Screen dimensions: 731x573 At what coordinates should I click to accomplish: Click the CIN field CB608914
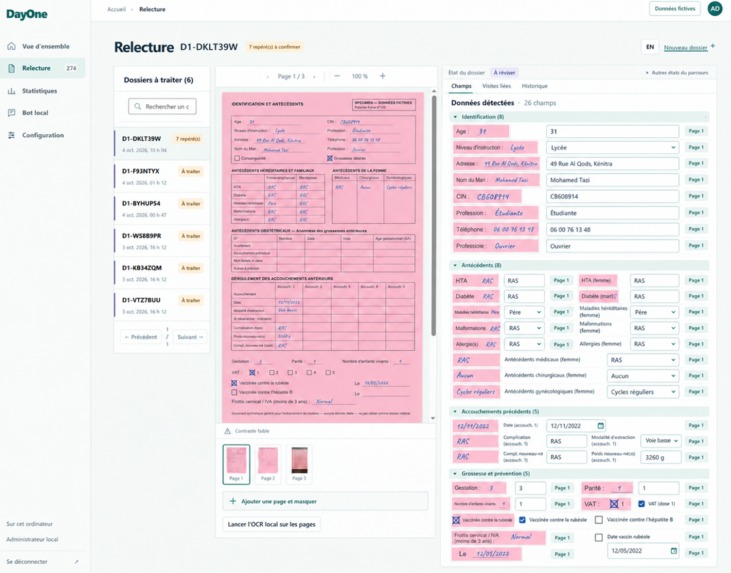click(x=612, y=196)
